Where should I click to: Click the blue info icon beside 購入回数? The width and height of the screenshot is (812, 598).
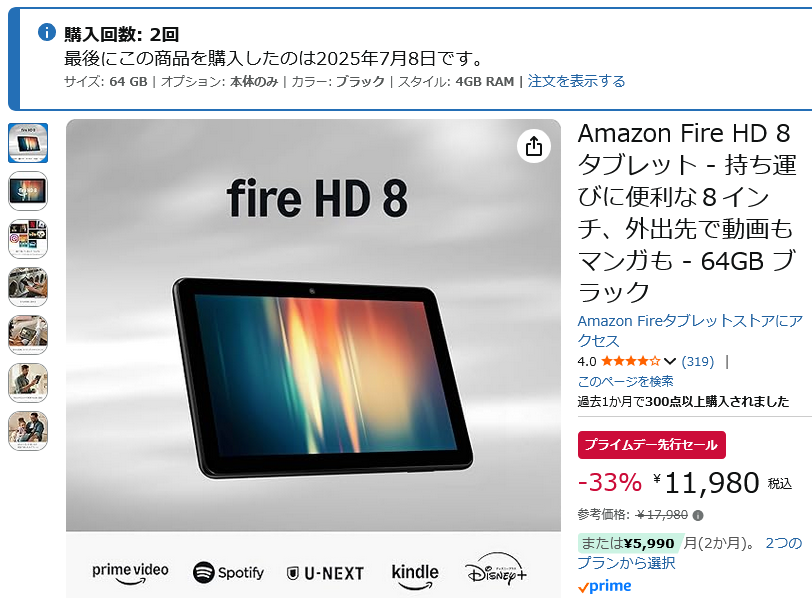click(x=47, y=32)
